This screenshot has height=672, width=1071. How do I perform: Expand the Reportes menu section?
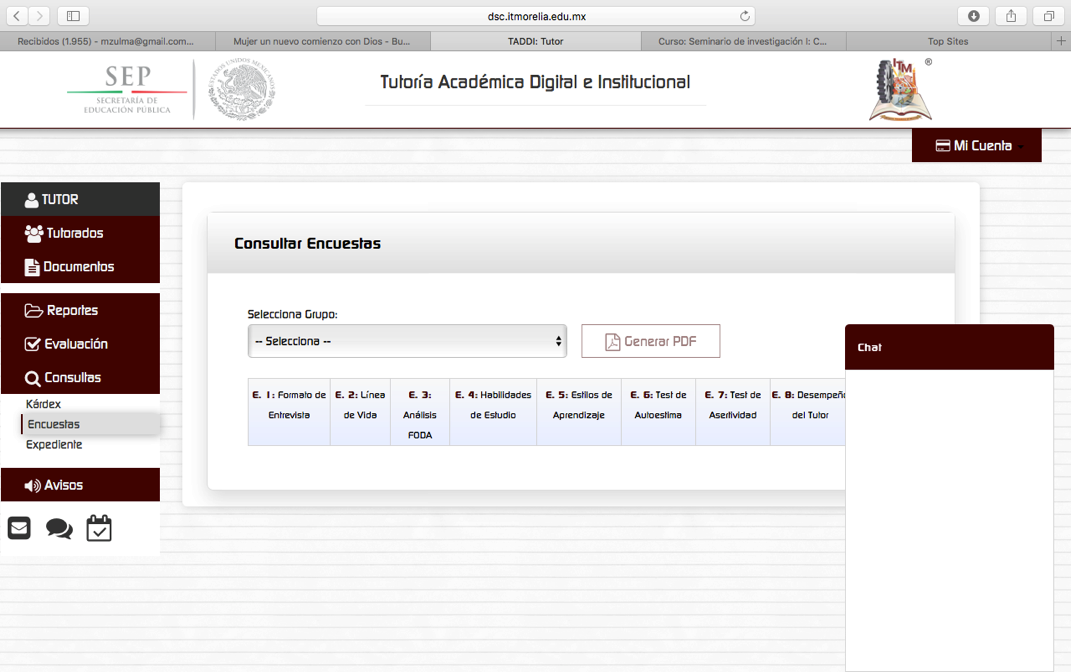(x=80, y=310)
